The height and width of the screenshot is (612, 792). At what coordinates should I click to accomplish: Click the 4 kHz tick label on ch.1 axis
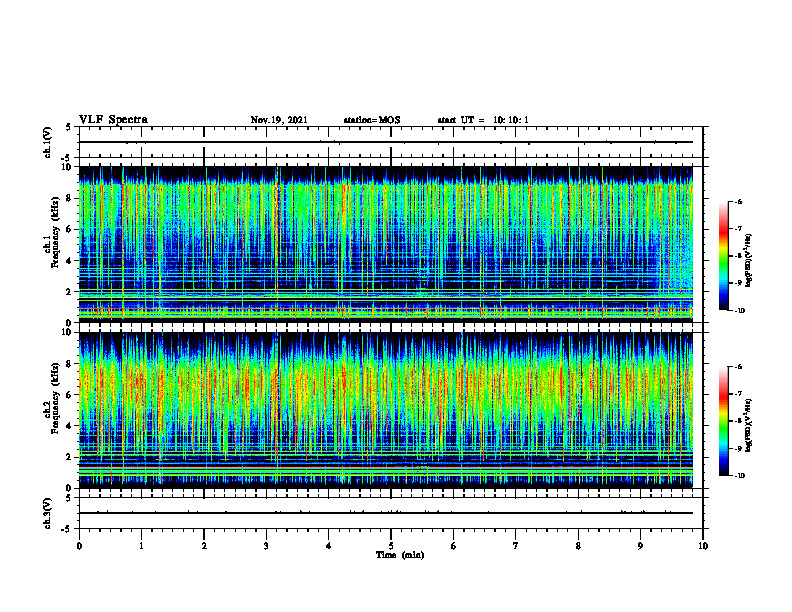[x=70, y=261]
